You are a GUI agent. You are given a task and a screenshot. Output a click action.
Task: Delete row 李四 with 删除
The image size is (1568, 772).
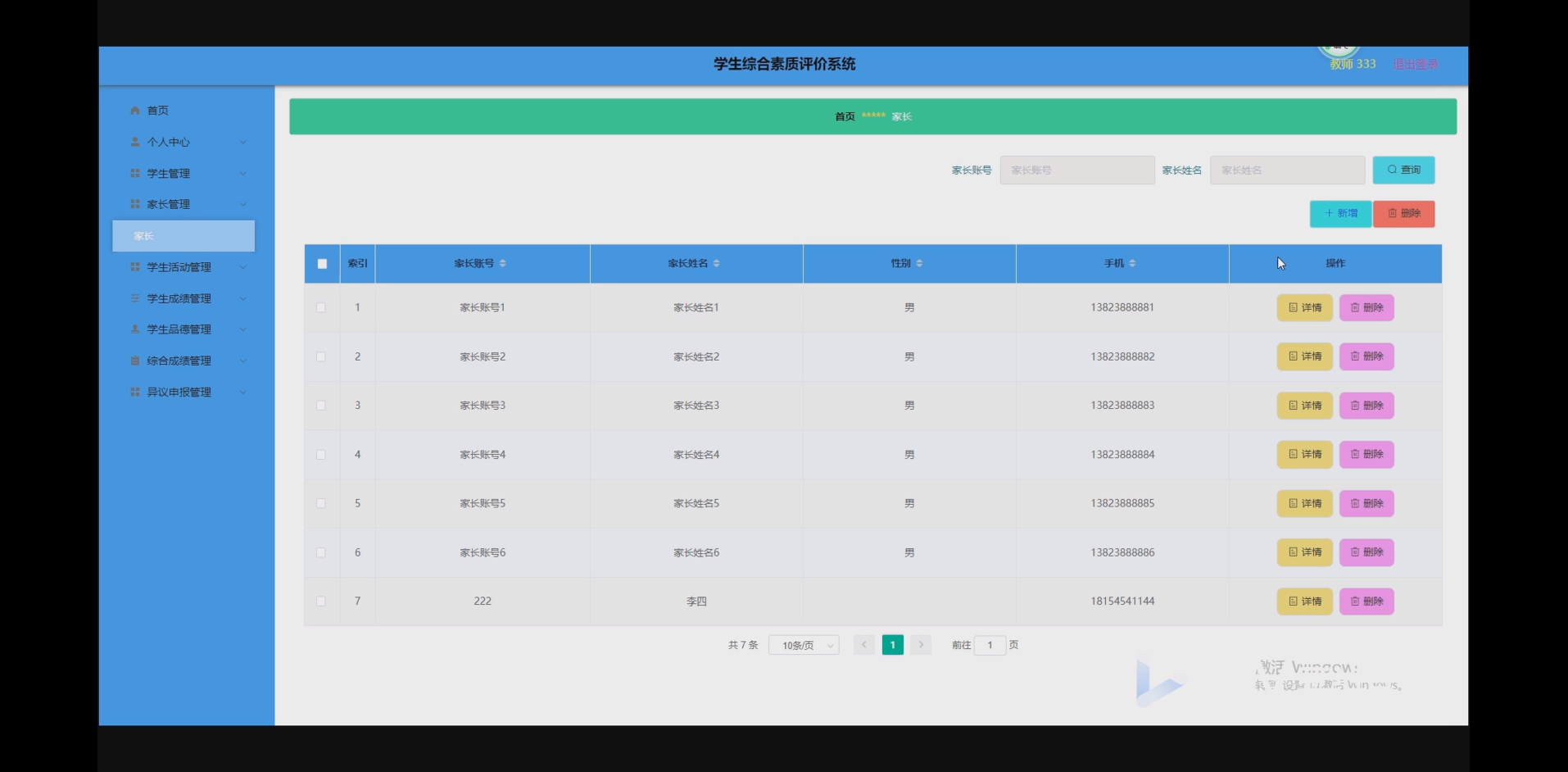pyautogui.click(x=1366, y=602)
